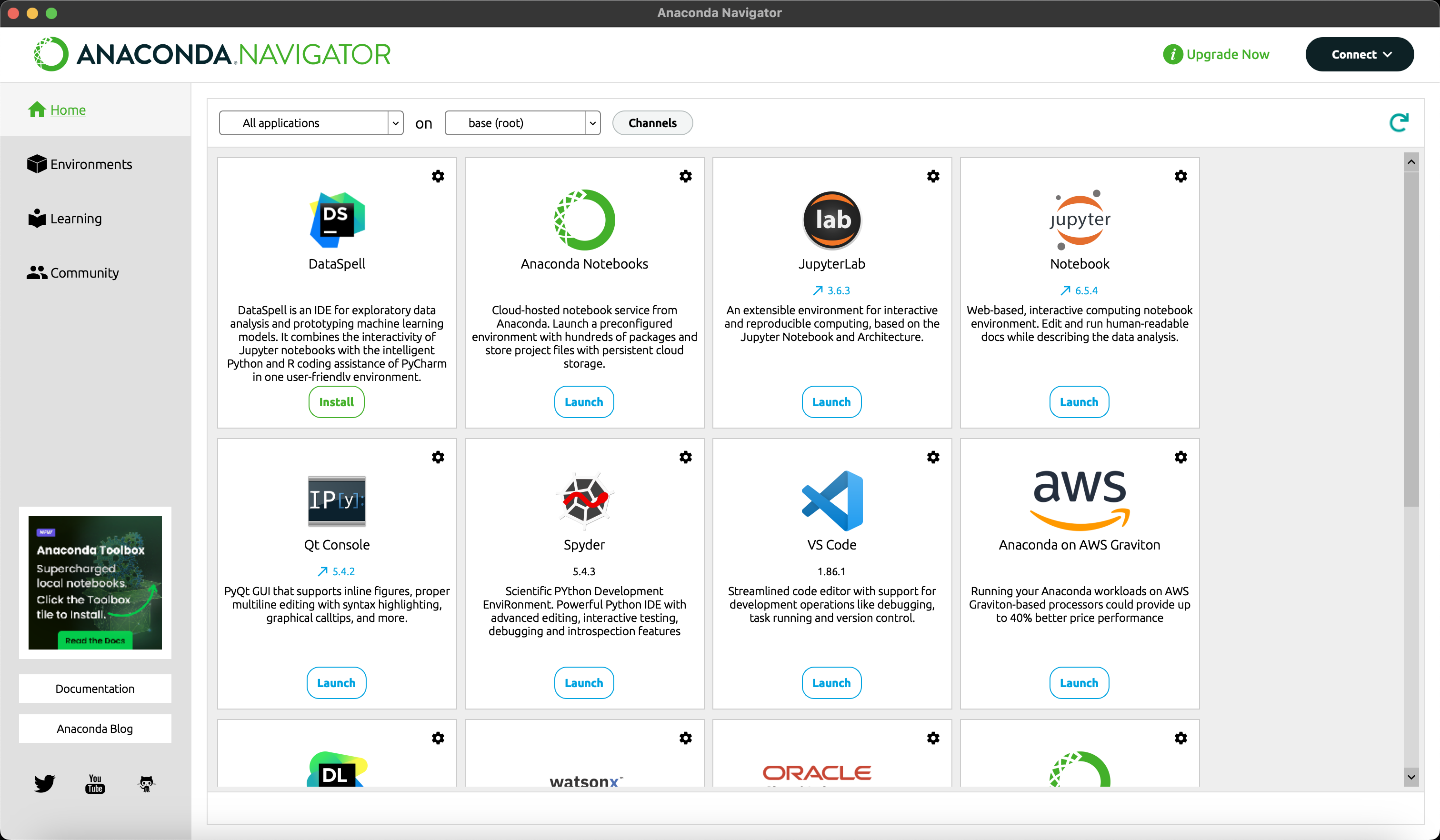Open the Connect dropdown menu
1440x840 pixels.
coord(1359,54)
